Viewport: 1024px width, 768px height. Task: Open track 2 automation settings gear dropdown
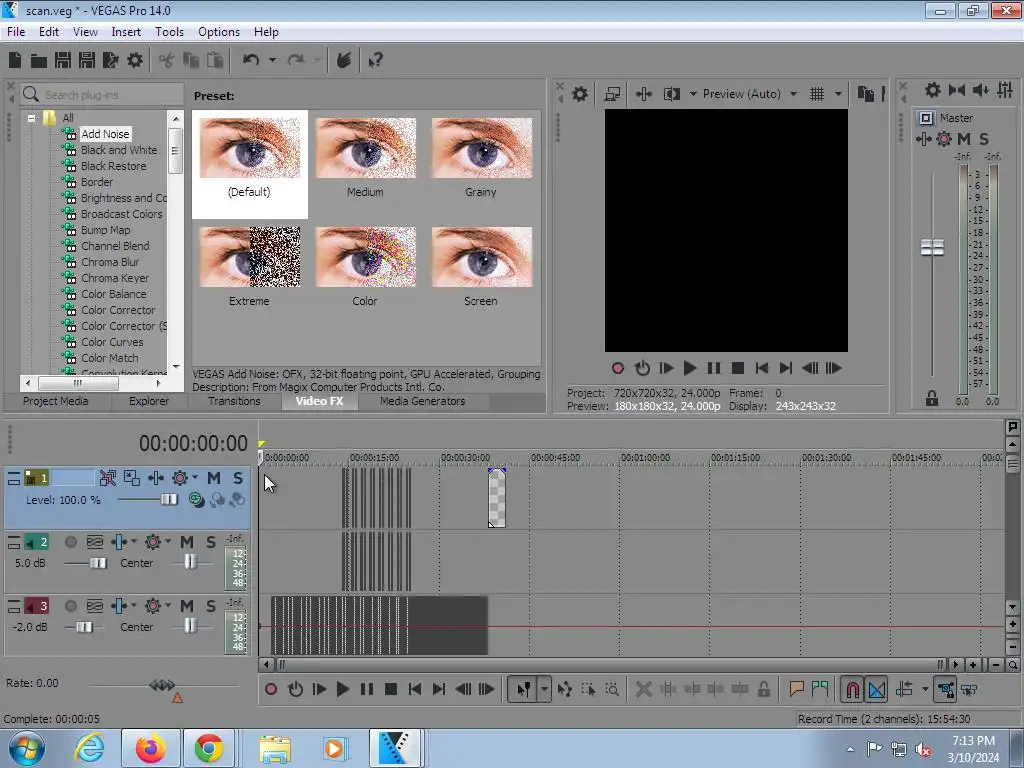168,541
